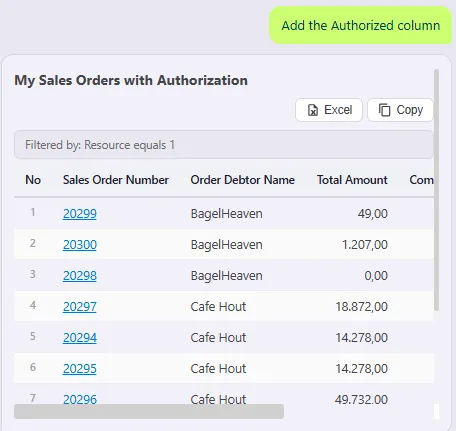Viewport: 456px width, 431px height.
Task: Select the 'No' column header
Action: coord(33,180)
